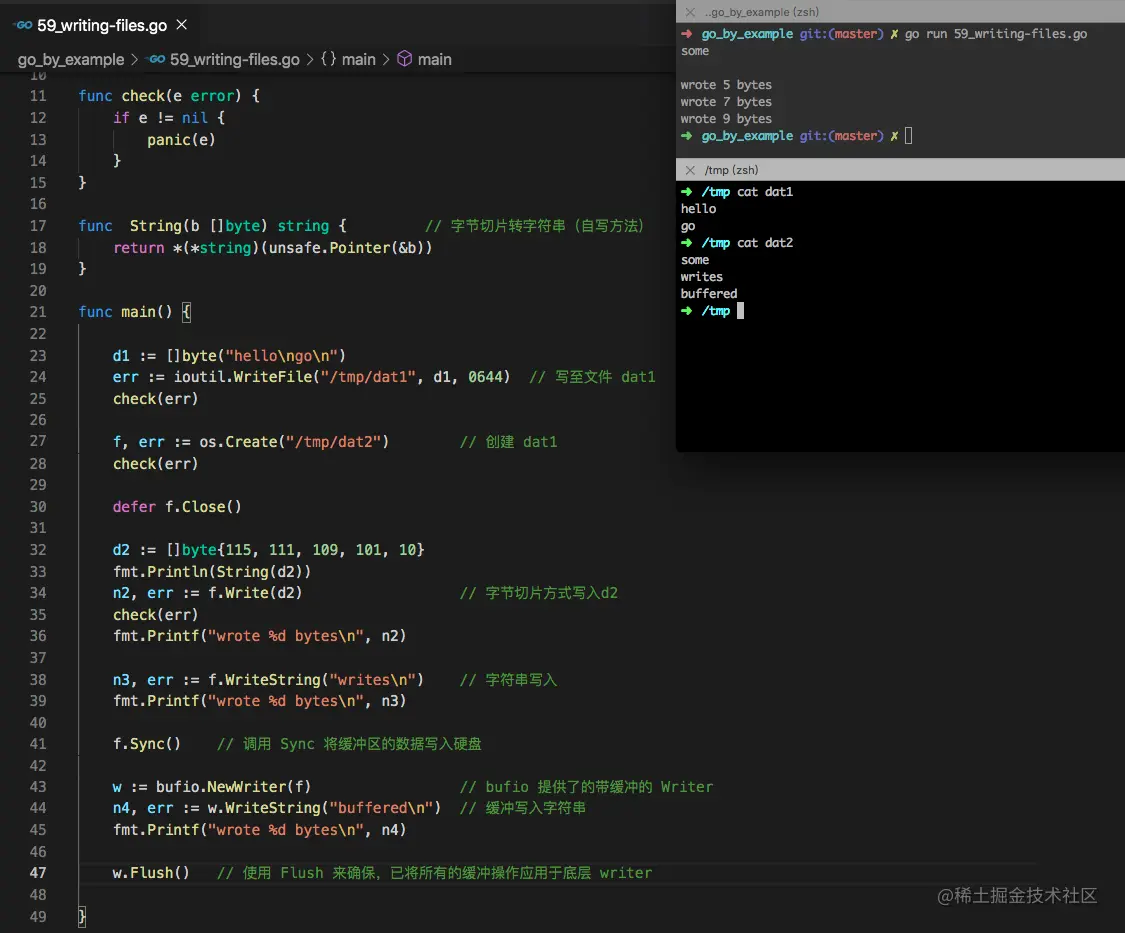Select the ..go_by_example (zsh) terminal title
1125x933 pixels.
761,12
